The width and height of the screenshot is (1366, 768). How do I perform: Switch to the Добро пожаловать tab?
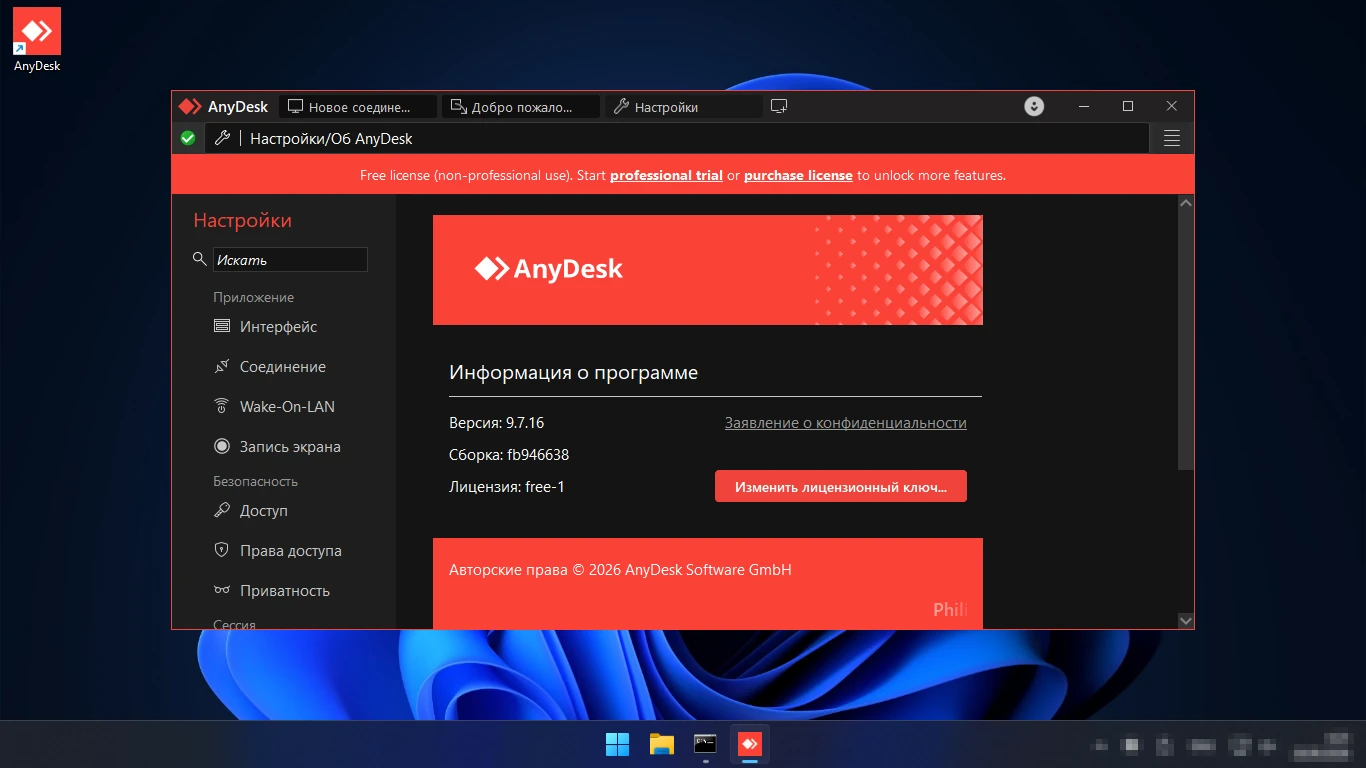click(x=521, y=107)
